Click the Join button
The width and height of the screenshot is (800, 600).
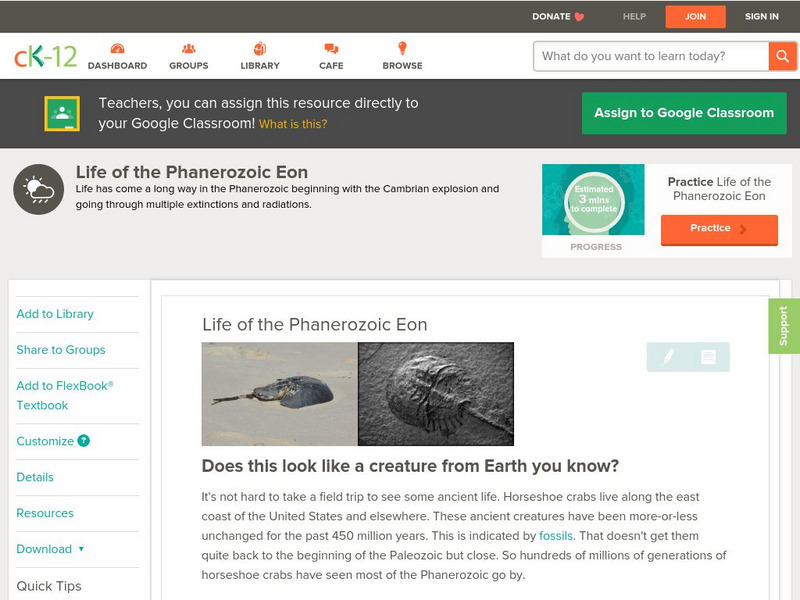click(x=695, y=16)
